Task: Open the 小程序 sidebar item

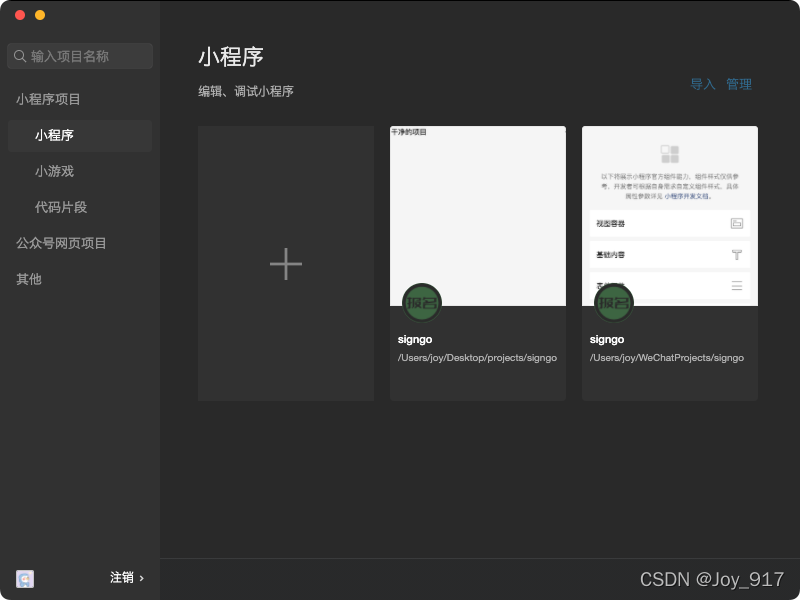Action: [x=80, y=136]
